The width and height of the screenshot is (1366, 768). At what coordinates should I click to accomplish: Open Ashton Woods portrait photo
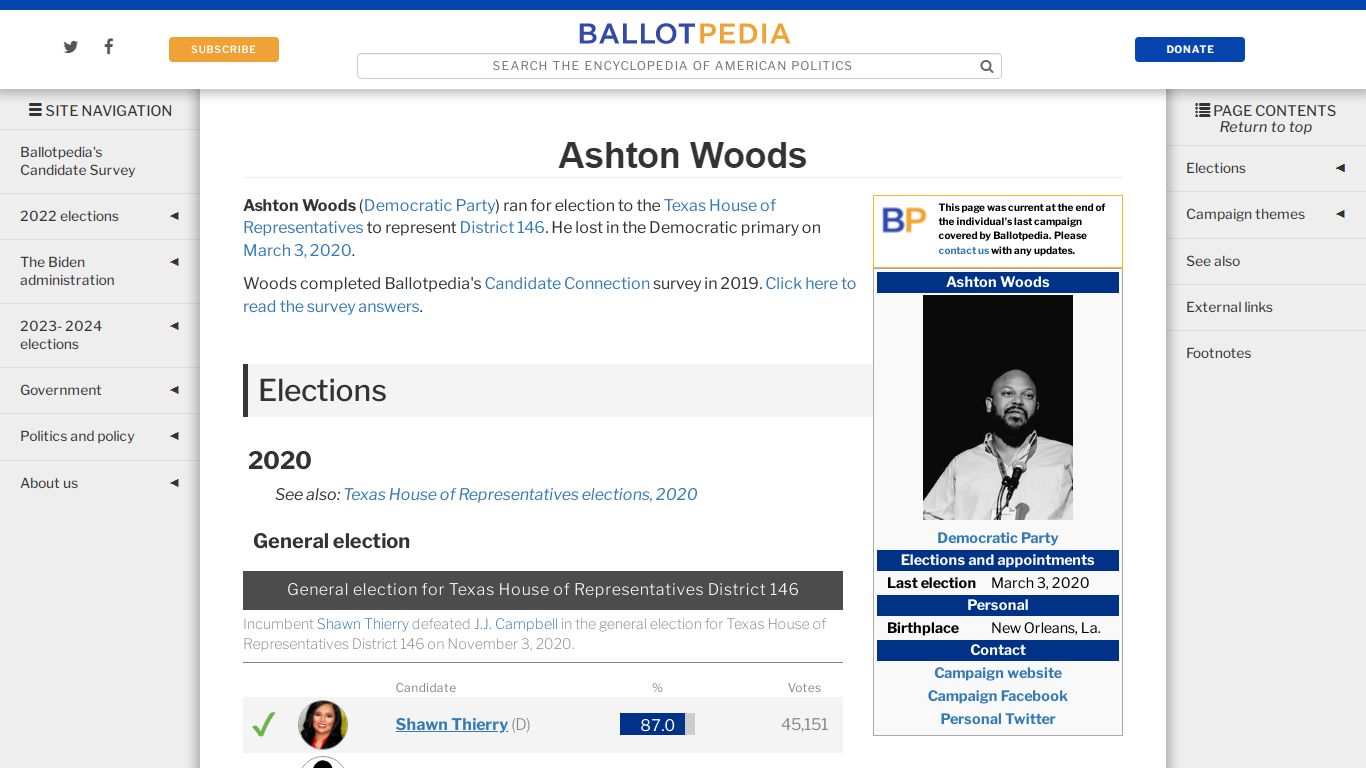point(997,407)
